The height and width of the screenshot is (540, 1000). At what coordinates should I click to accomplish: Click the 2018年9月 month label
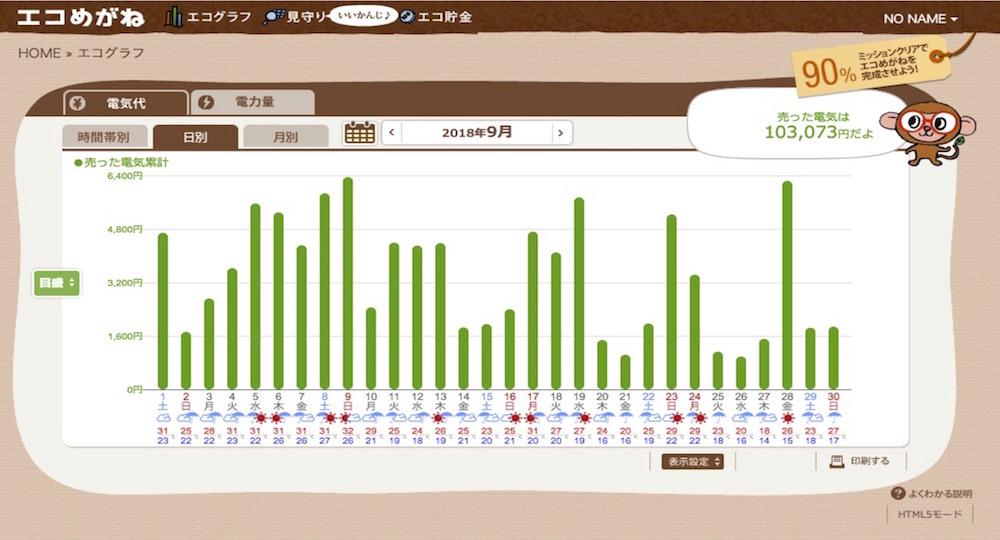pos(476,133)
